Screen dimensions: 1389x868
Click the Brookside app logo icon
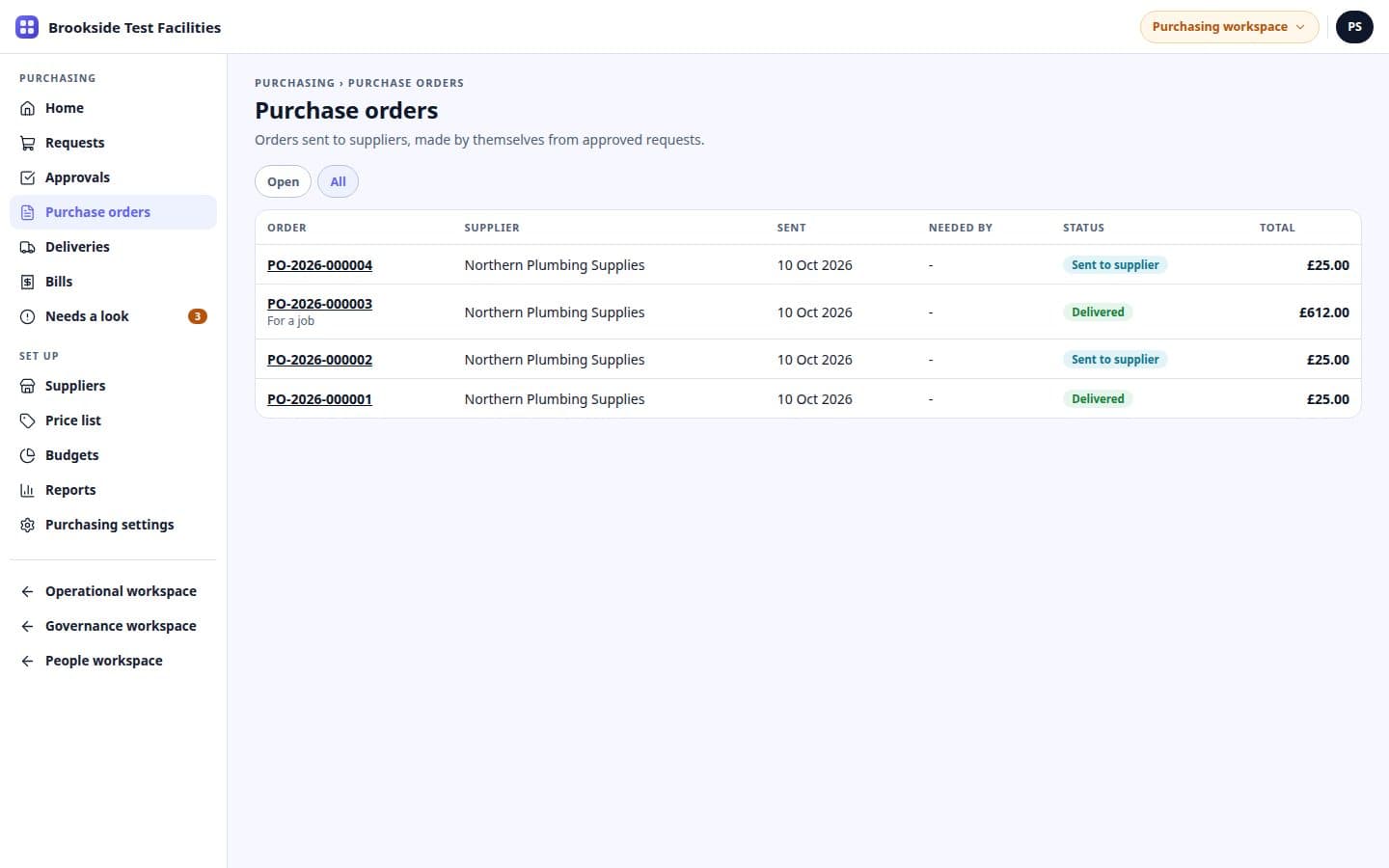(27, 27)
